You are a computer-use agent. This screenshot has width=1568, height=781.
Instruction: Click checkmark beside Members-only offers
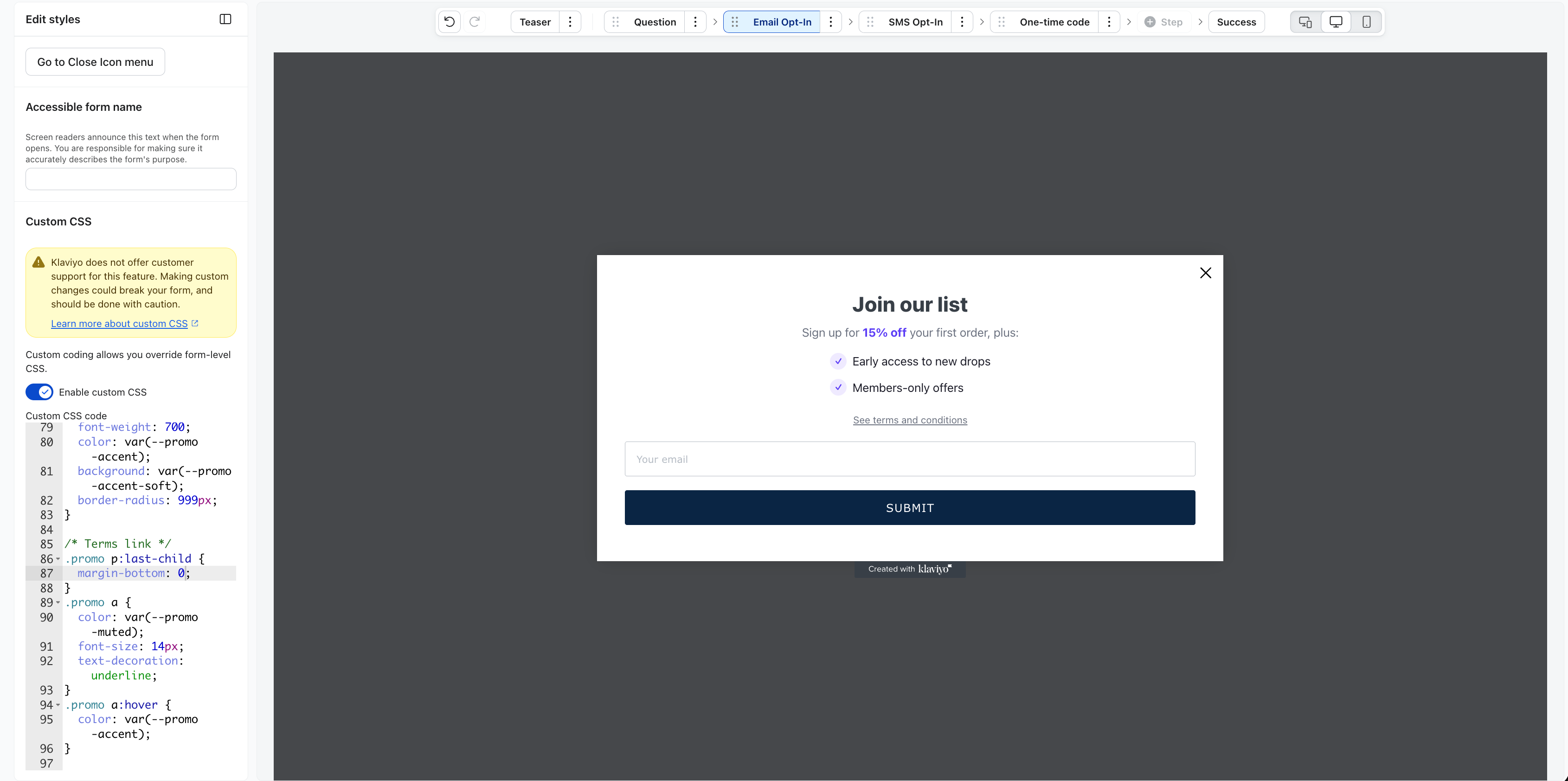(x=838, y=387)
